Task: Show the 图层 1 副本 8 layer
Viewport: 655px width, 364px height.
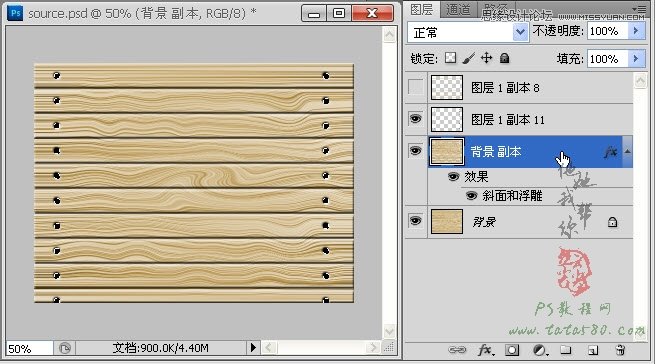Action: pyautogui.click(x=416, y=87)
